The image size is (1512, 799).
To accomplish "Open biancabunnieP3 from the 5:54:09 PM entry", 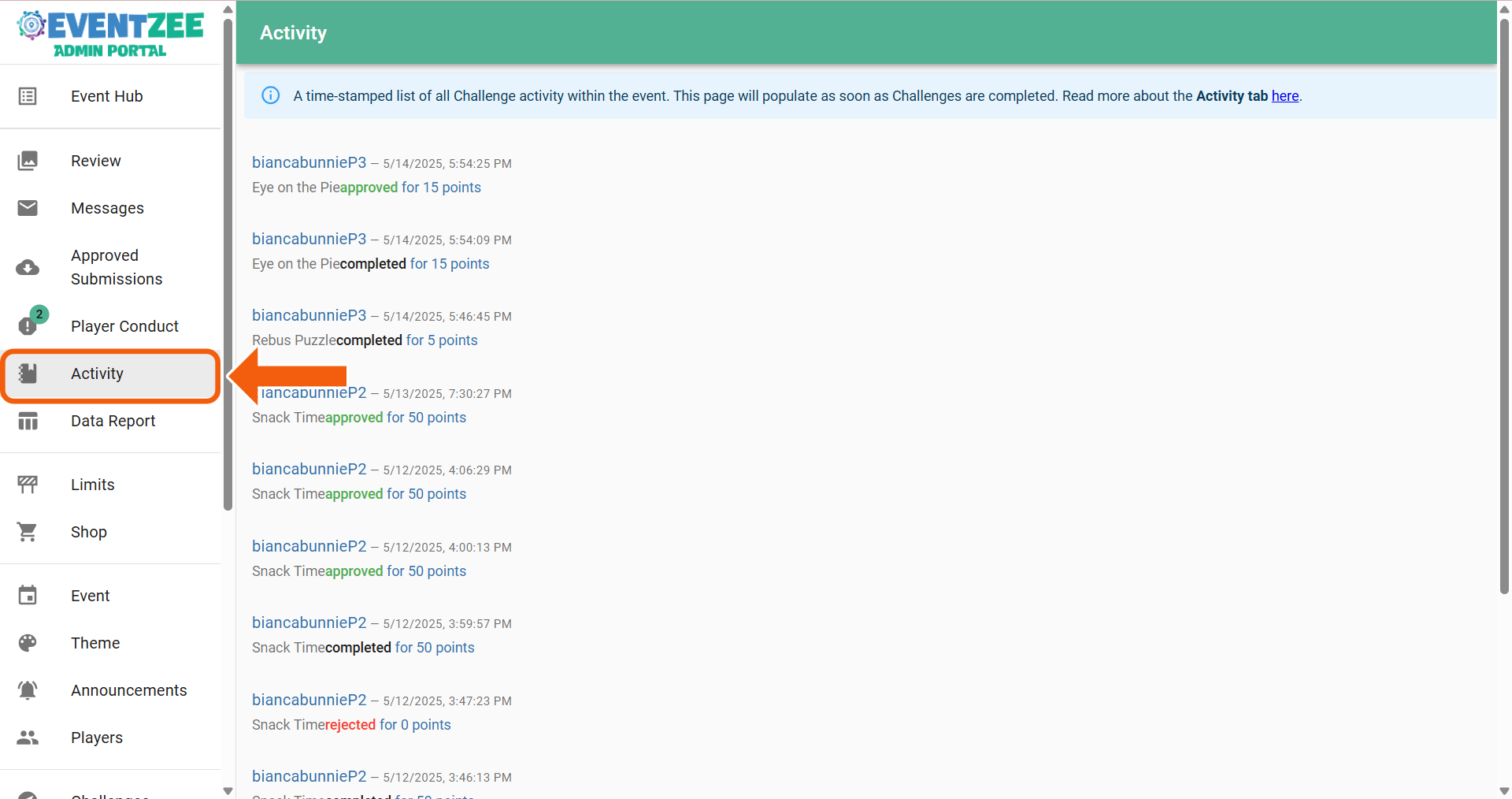I will coord(309,239).
